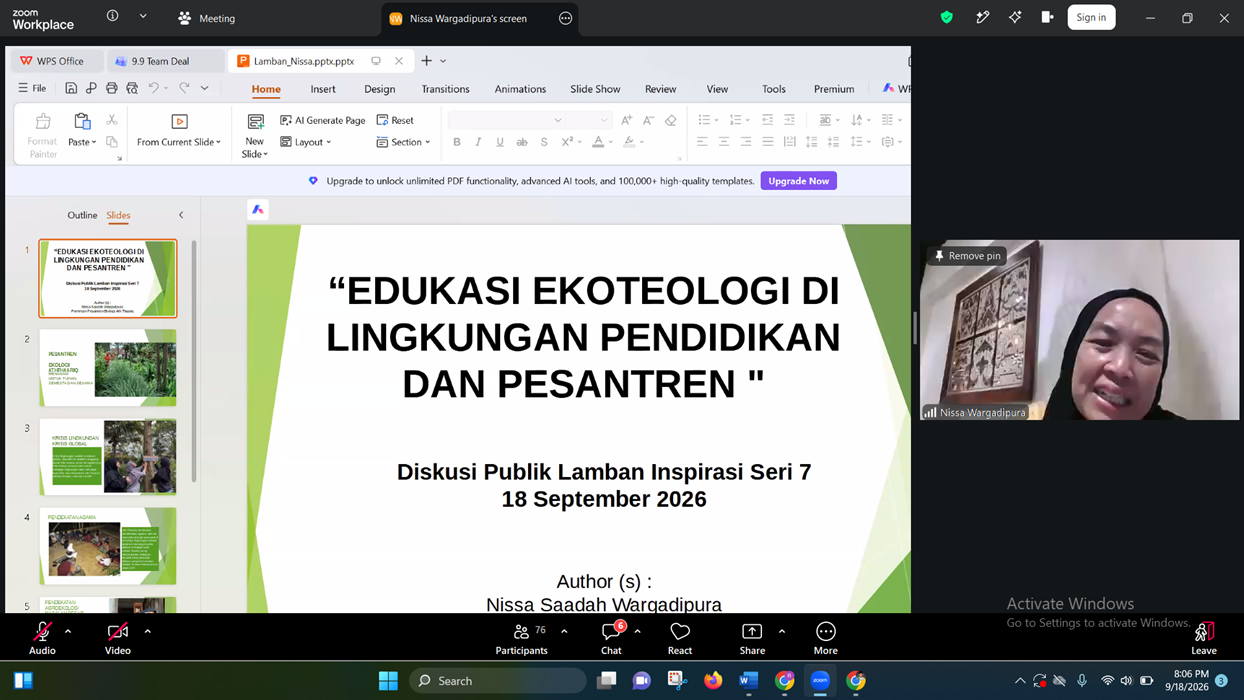Select slide 4 thumbnail Pendekatan Agama
The width and height of the screenshot is (1244, 700).
(x=108, y=546)
